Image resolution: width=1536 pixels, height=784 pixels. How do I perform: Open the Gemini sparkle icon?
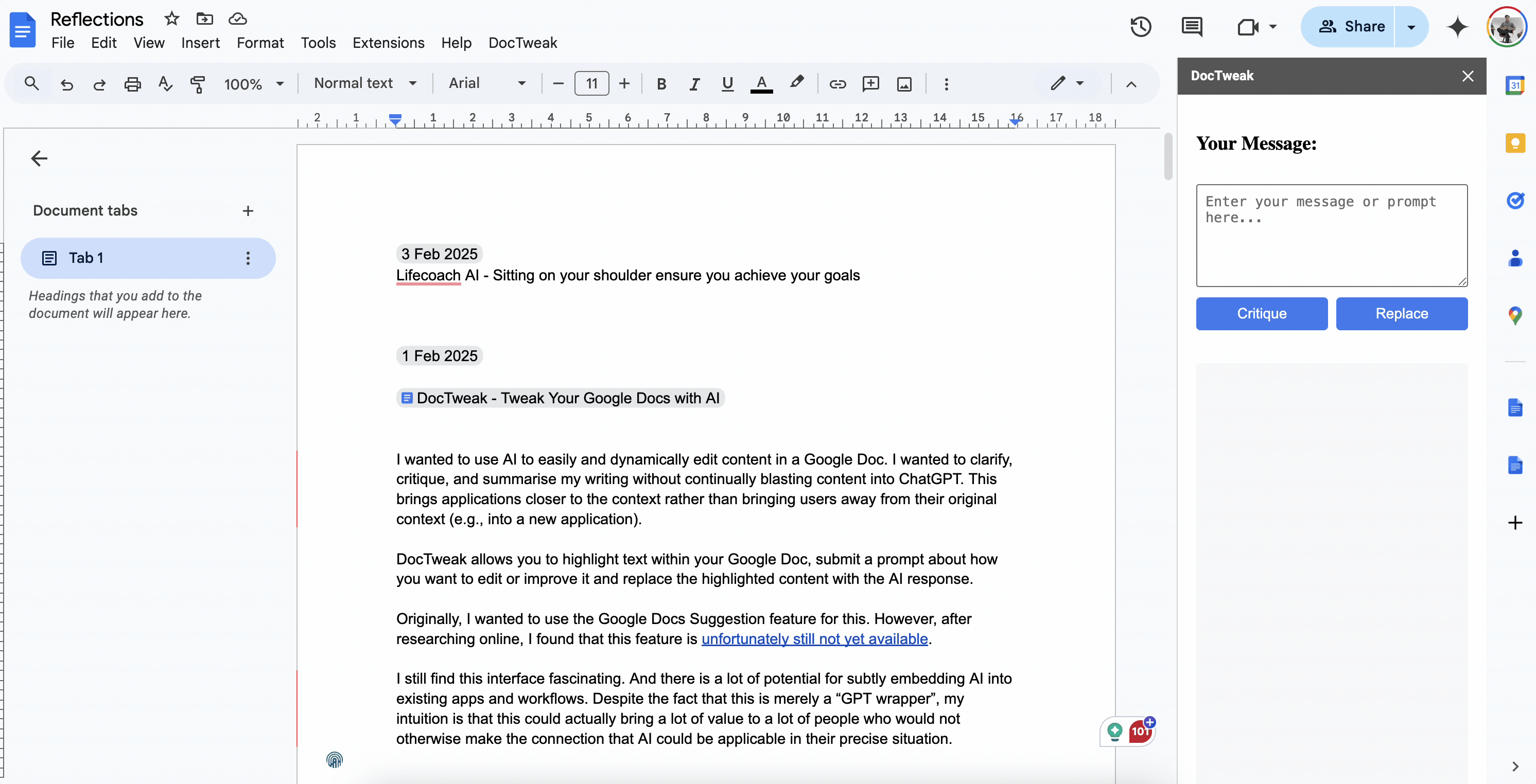pyautogui.click(x=1457, y=27)
